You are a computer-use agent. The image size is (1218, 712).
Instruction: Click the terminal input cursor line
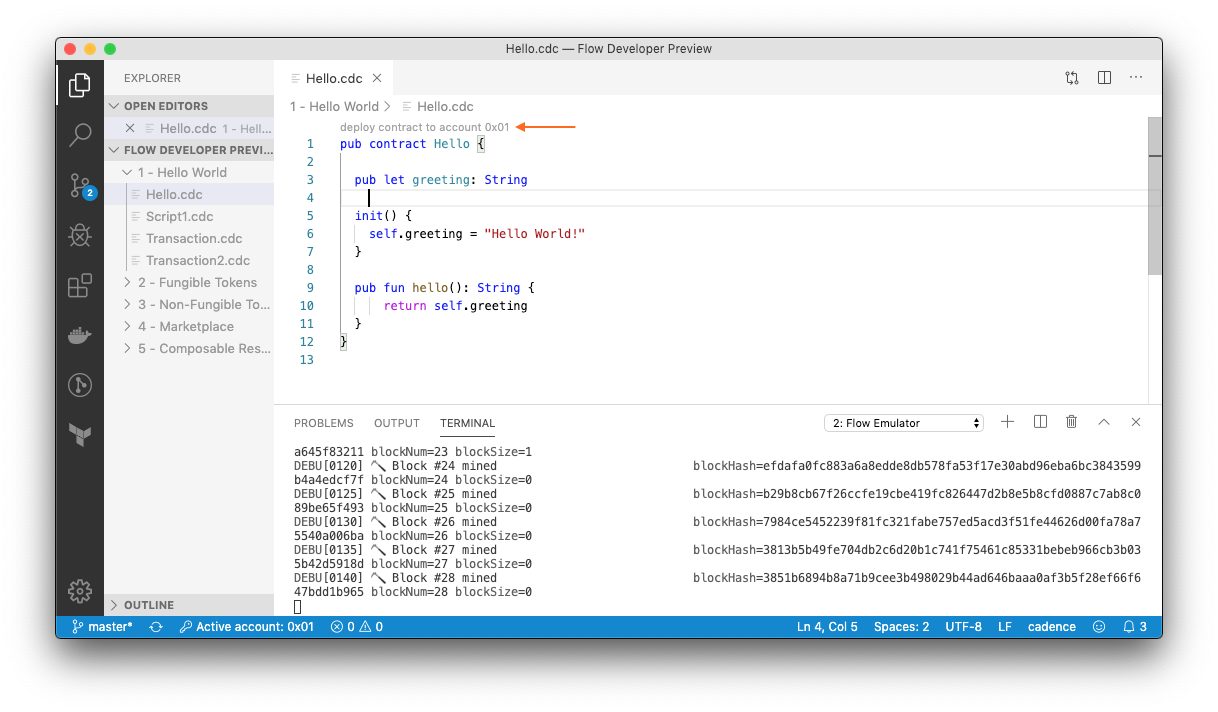[298, 606]
